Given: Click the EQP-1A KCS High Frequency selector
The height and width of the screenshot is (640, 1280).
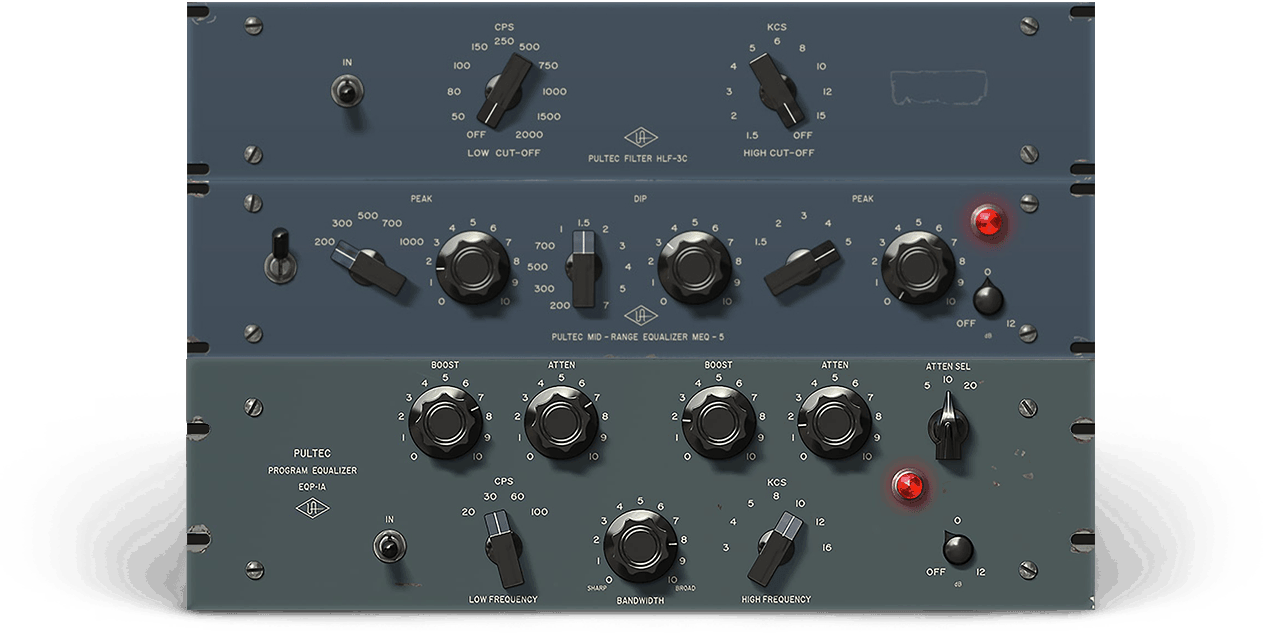Looking at the screenshot, I should pyautogui.click(x=777, y=549).
